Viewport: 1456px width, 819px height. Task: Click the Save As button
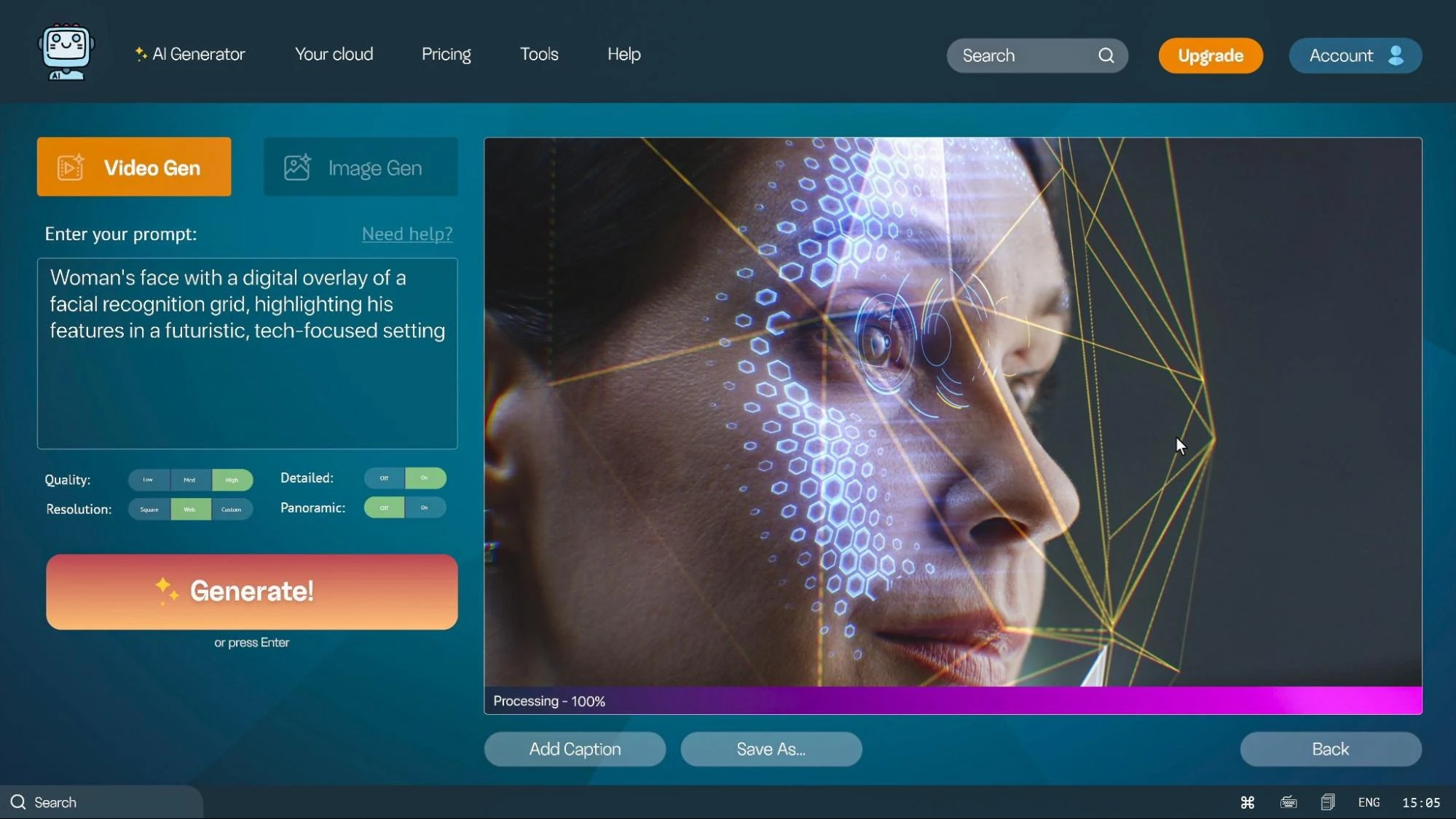click(x=771, y=748)
